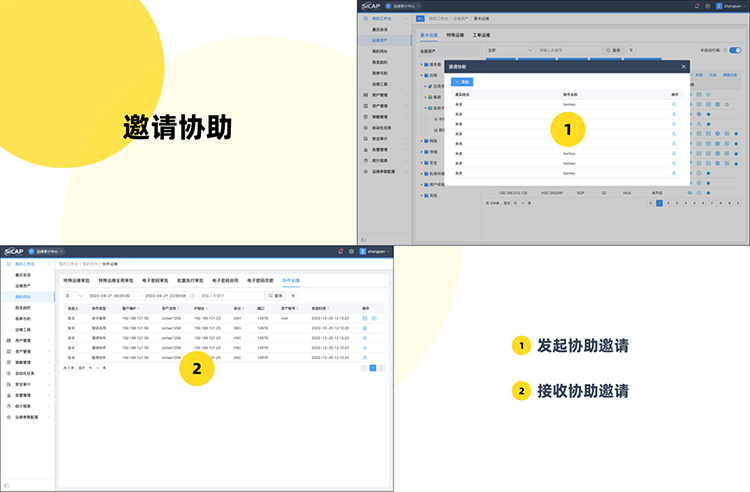The image size is (750, 492).
Task: Click the blue 添加 button in the dialog
Action: pyautogui.click(x=464, y=80)
